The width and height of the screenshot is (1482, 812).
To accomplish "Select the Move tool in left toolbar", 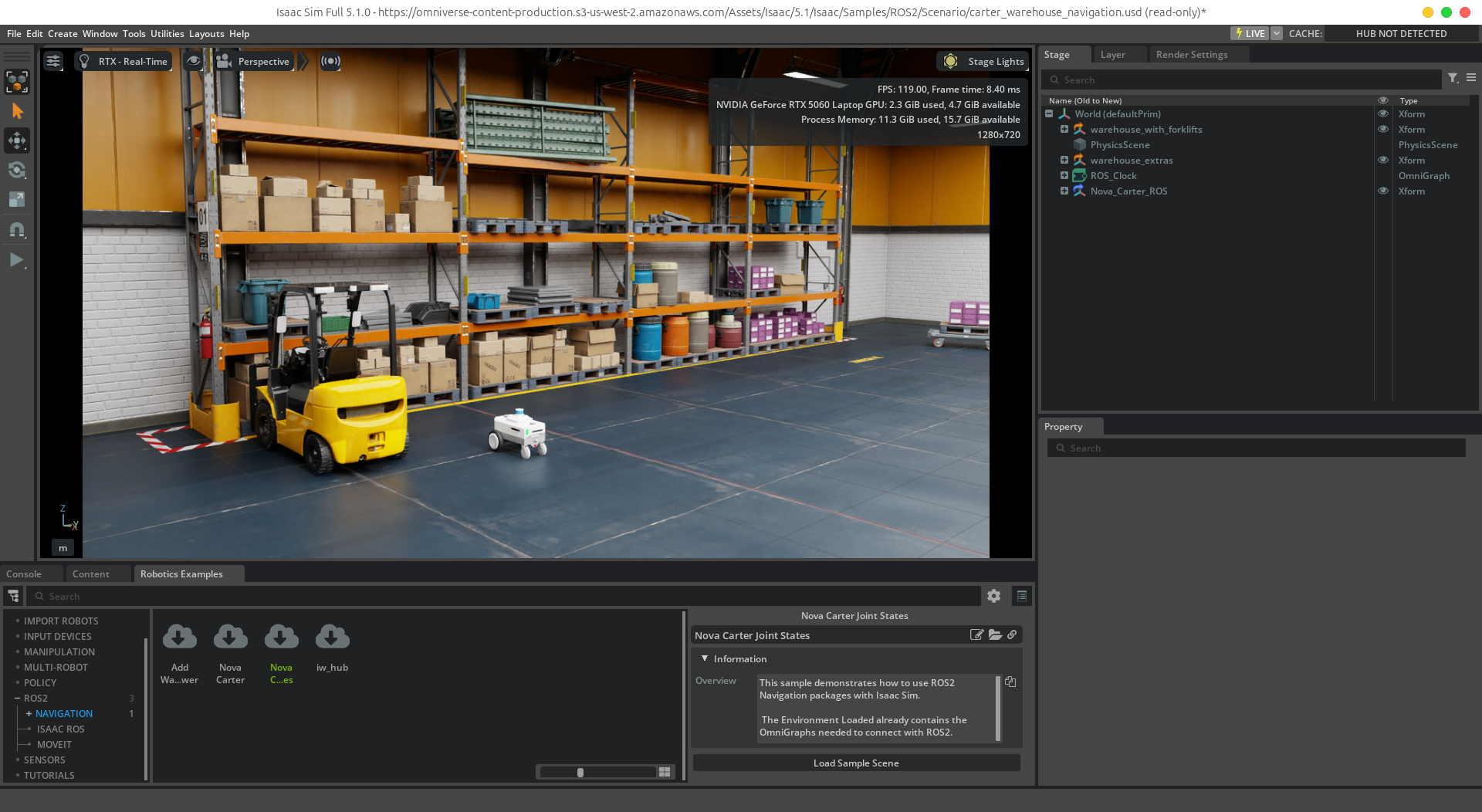I will click(17, 140).
